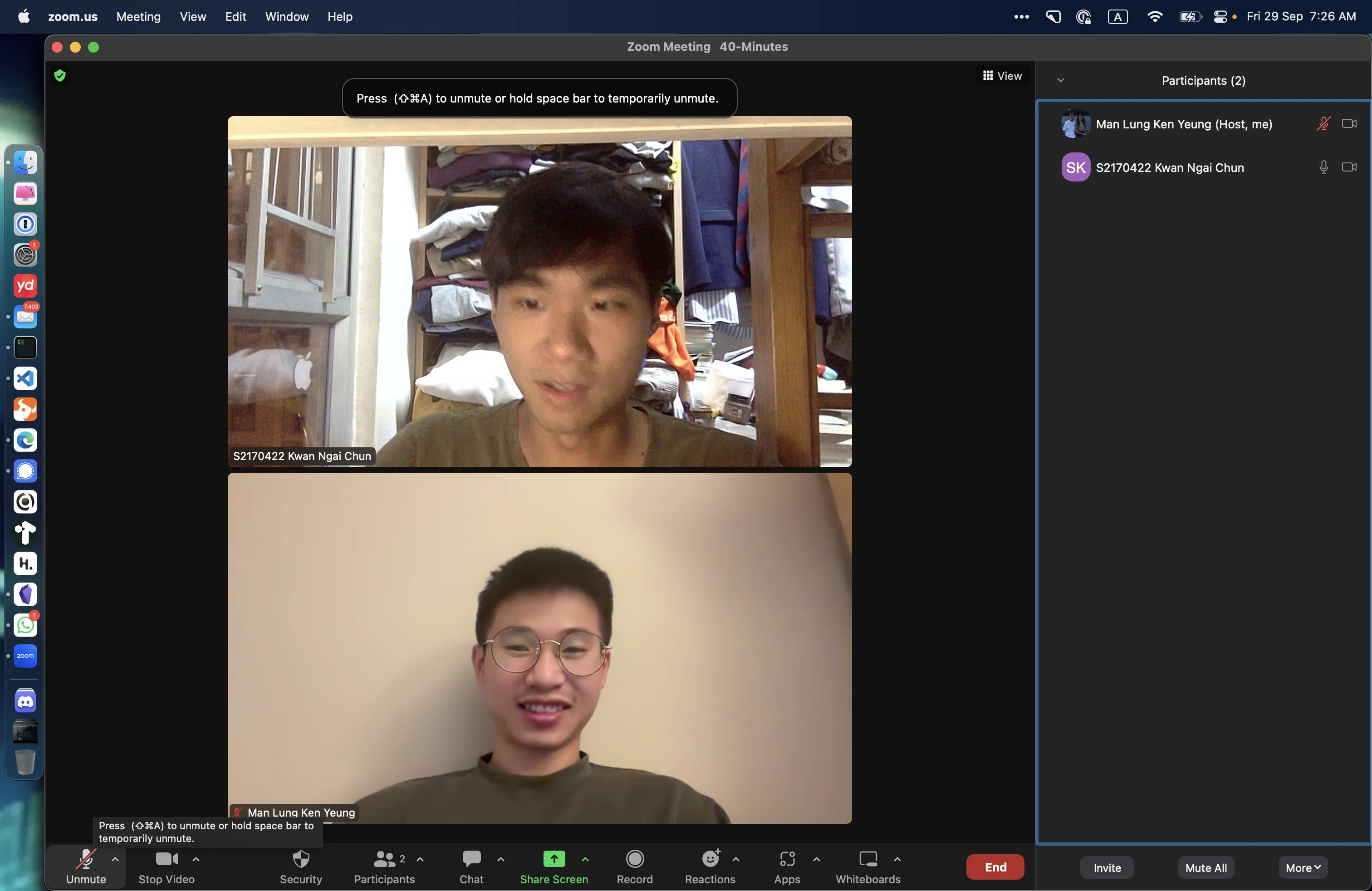Start recording with Record button
The image size is (1372, 891).
click(x=635, y=866)
